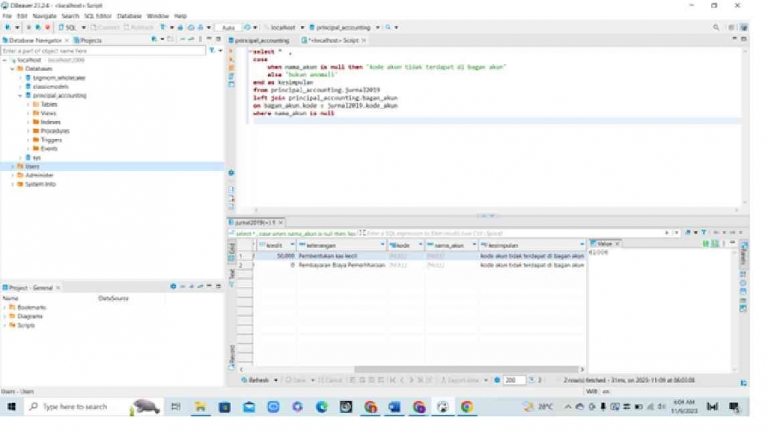Viewport: 770px width, 433px height.
Task: Close the Value panel tab
Action: point(617,244)
